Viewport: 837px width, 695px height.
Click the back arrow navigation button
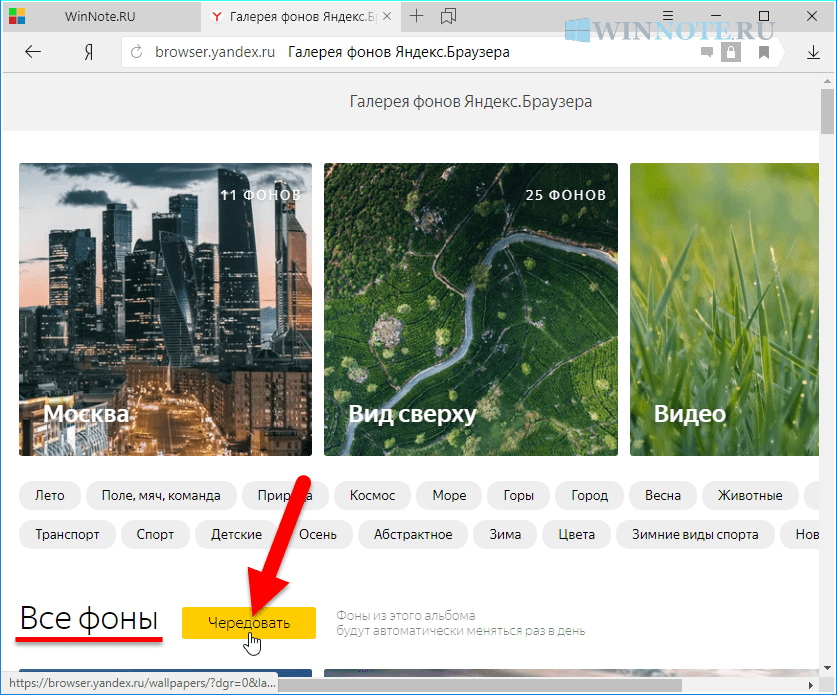[x=33, y=52]
